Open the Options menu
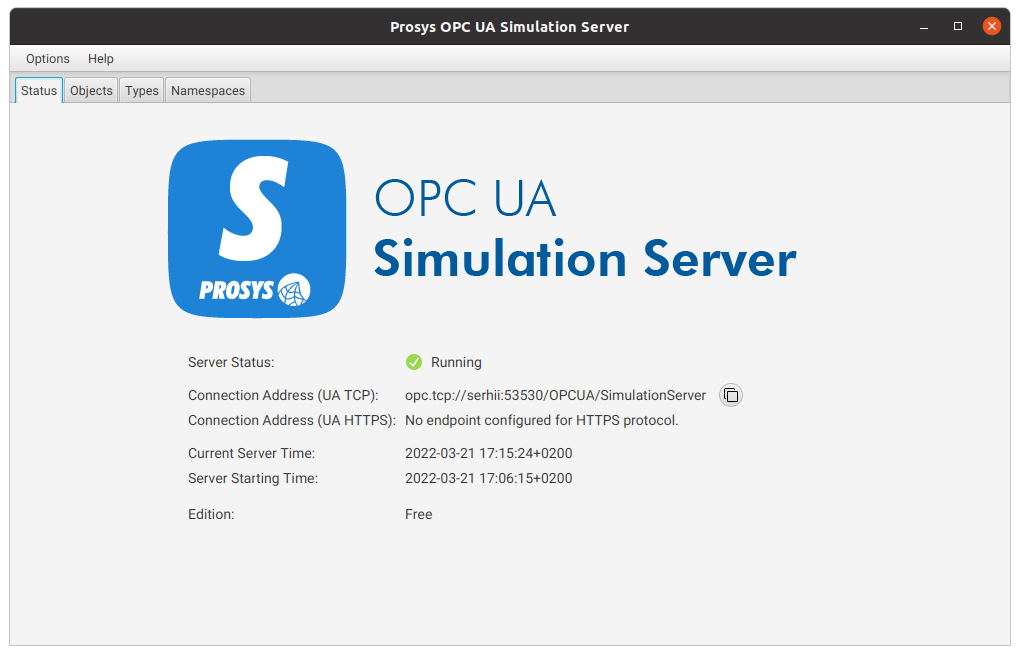Image resolution: width=1020 pixels, height=655 pixels. (x=47, y=59)
